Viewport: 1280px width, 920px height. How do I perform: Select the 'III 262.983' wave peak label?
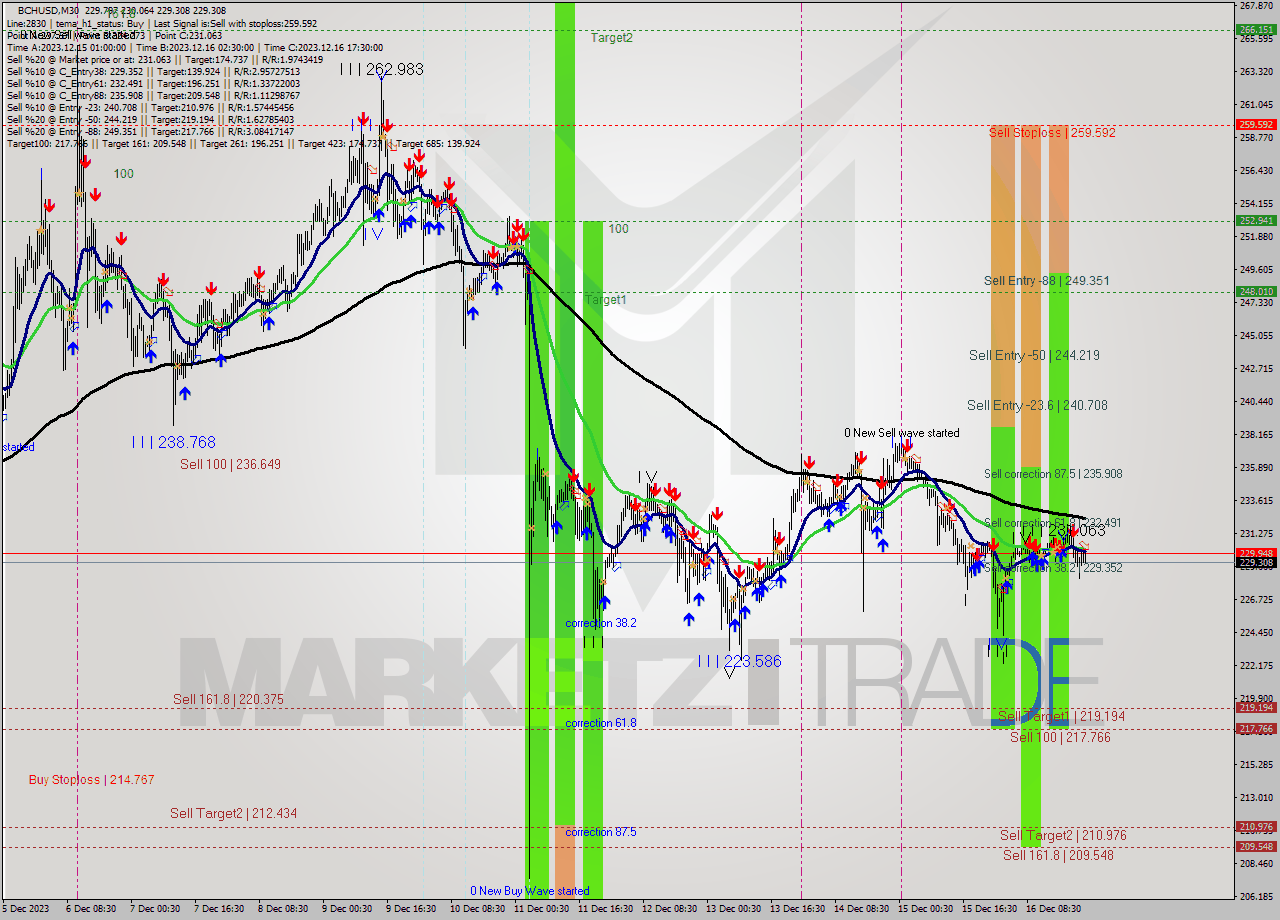click(381, 70)
